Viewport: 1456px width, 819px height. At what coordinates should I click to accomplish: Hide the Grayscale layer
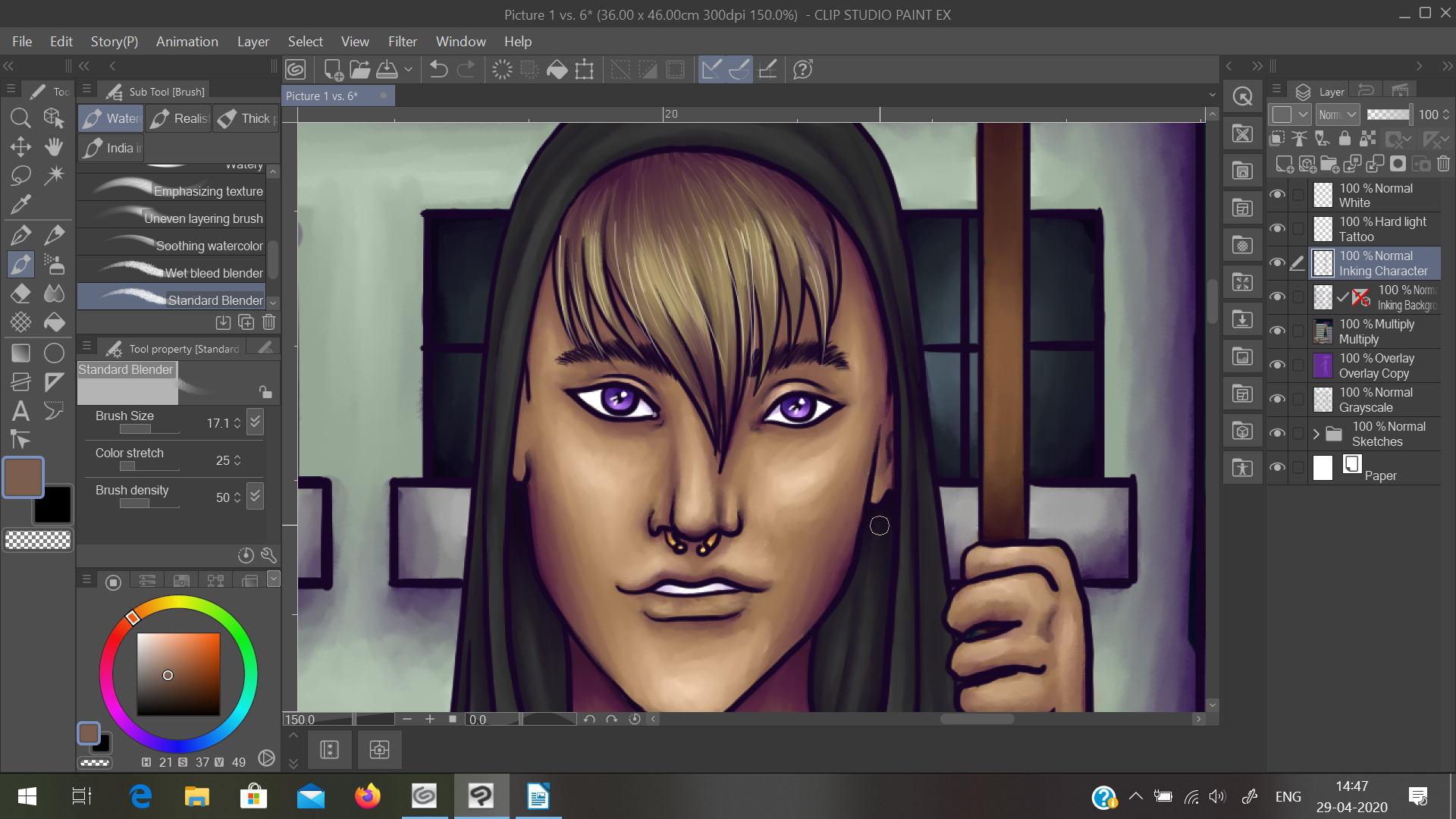click(1277, 400)
